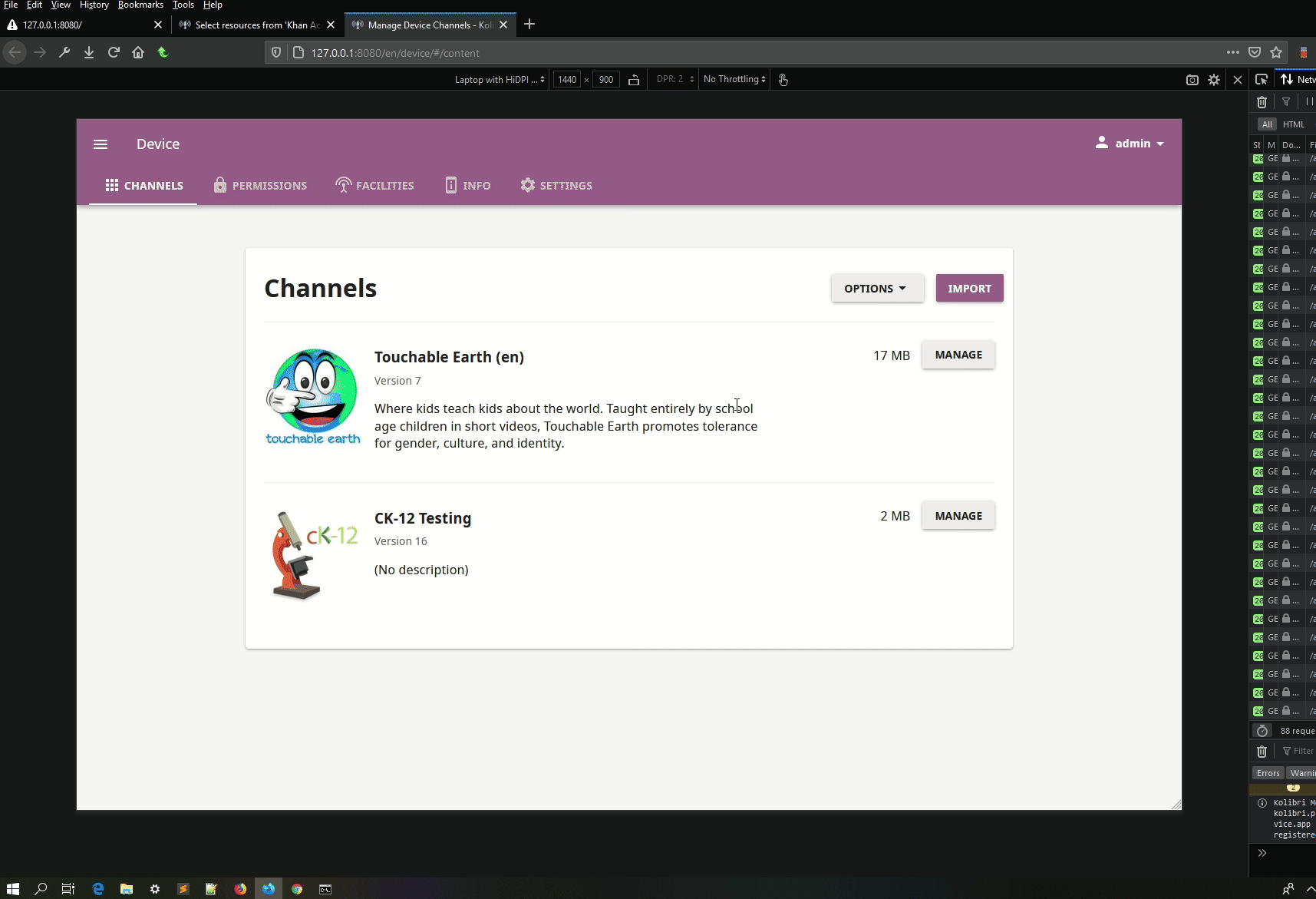Click the green arrow extension icon
The width and height of the screenshot is (1316, 899).
tap(163, 52)
